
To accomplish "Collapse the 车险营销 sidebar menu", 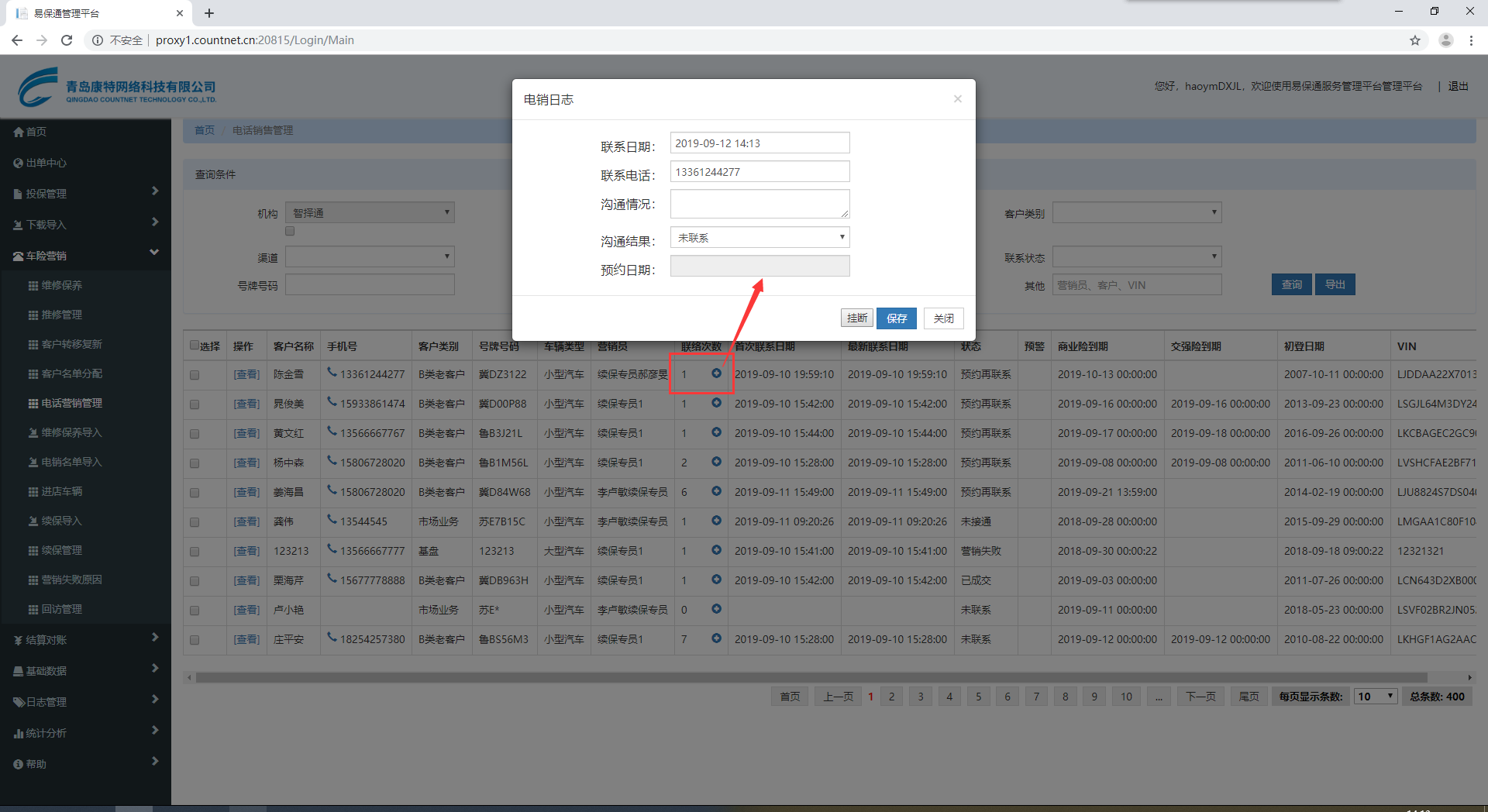I will (85, 255).
